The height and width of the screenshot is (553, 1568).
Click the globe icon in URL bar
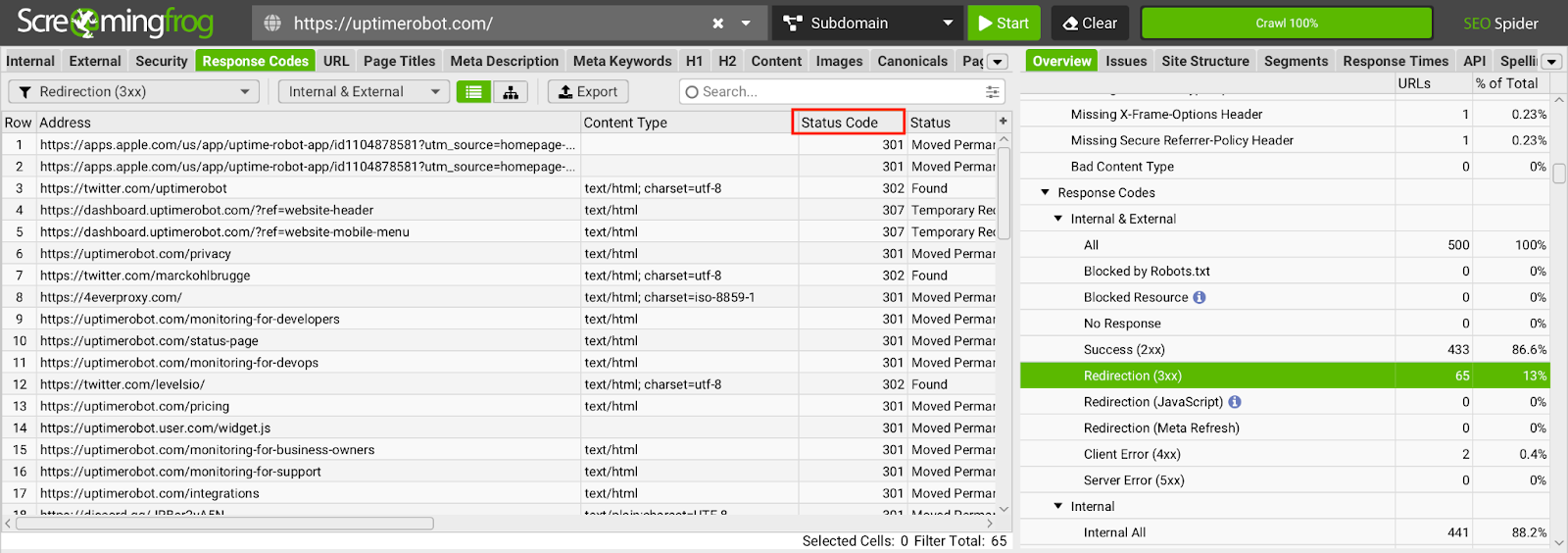point(272,23)
